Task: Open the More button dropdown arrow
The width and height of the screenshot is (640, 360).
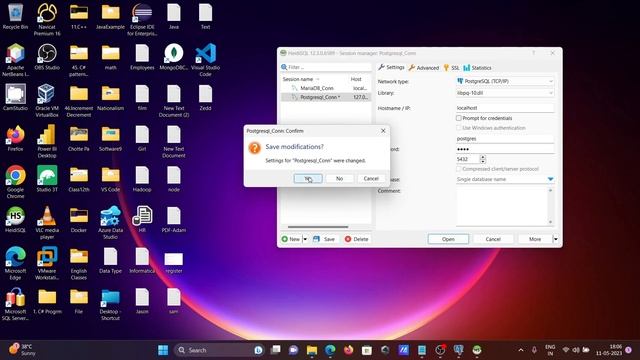Action: pyautogui.click(x=556, y=239)
